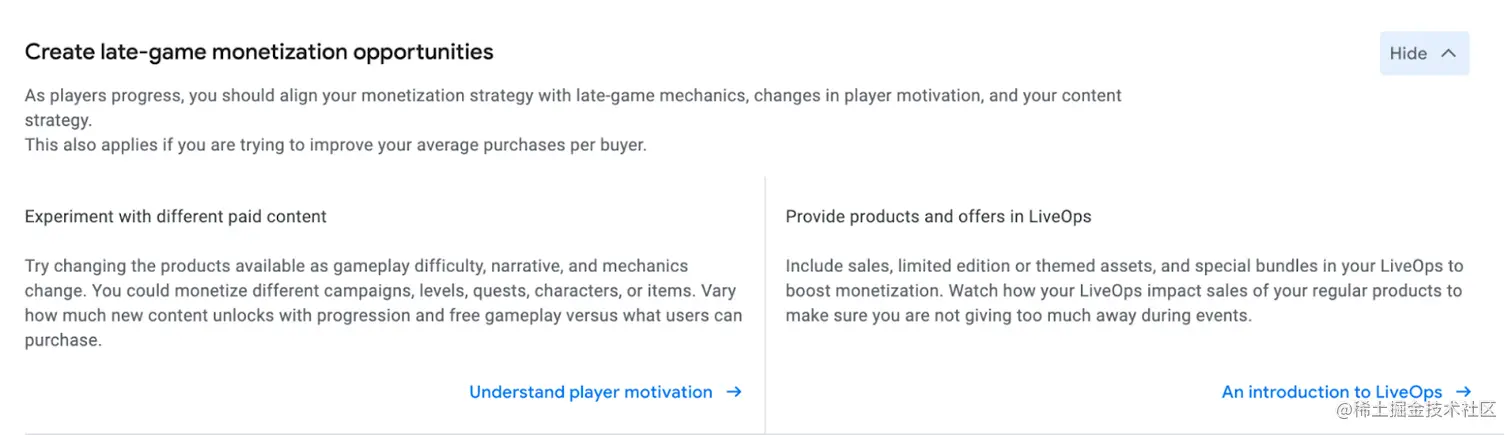Click the 'Include sales, limited edition' paragraph
The width and height of the screenshot is (1512, 435).
coord(1123,266)
